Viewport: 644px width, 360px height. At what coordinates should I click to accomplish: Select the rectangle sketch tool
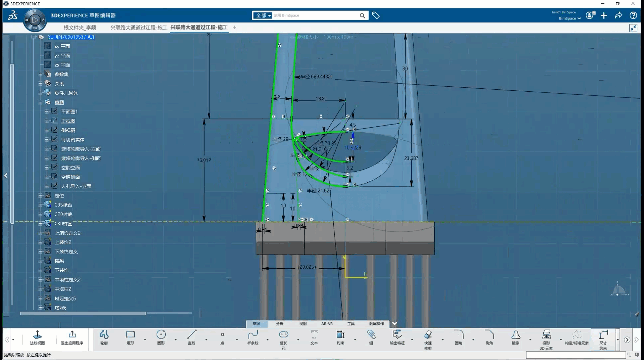click(131, 337)
